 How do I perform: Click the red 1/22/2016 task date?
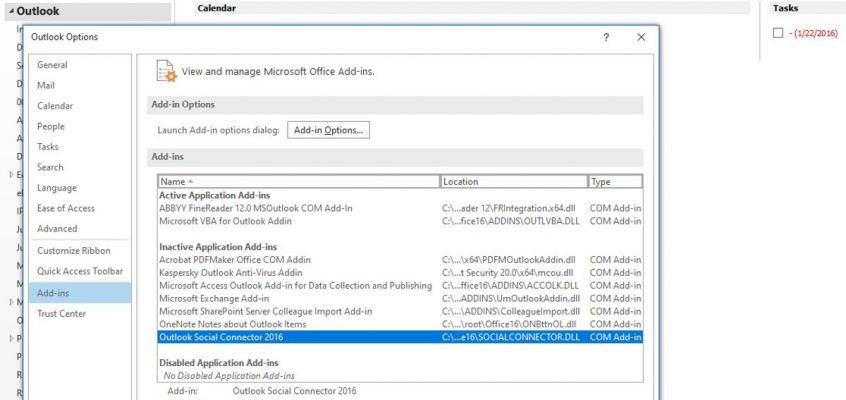813,33
